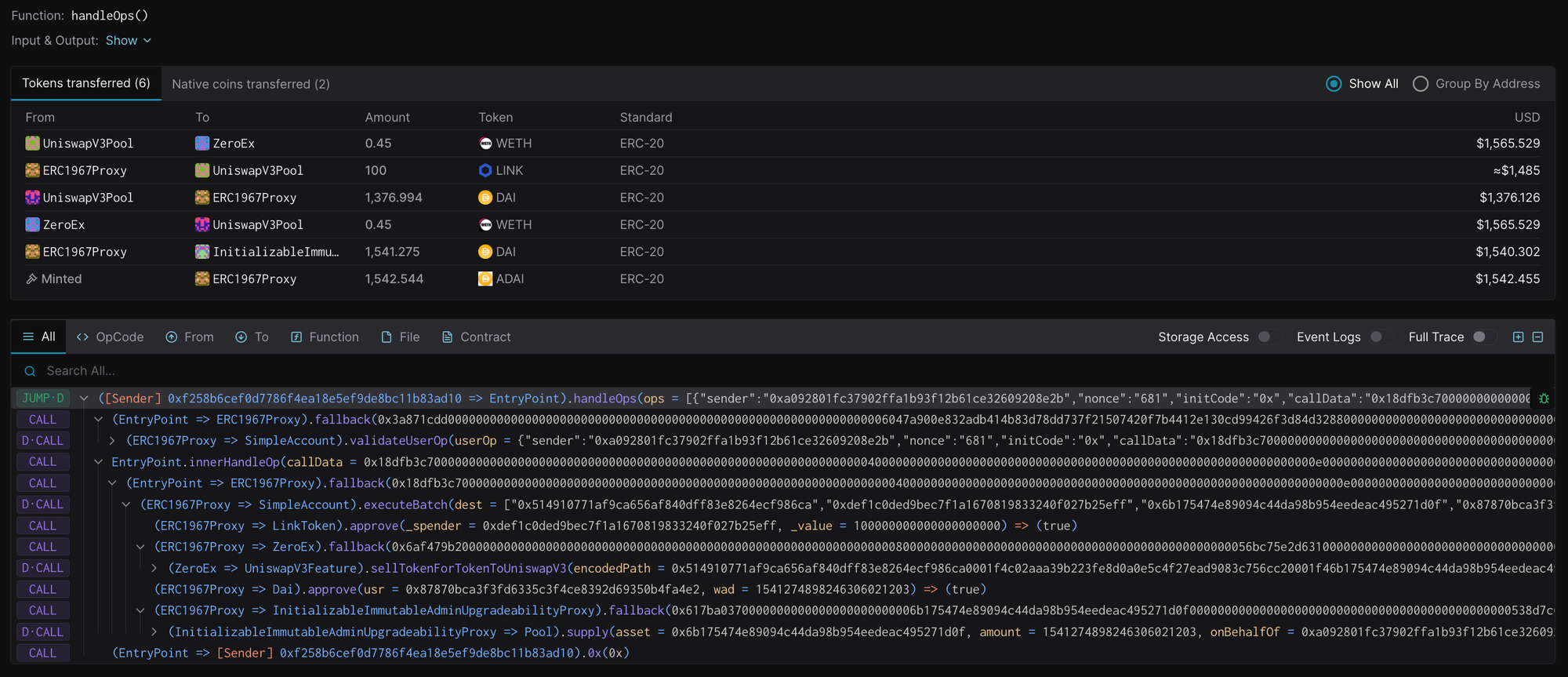Select the OpCode filter tab

point(111,337)
